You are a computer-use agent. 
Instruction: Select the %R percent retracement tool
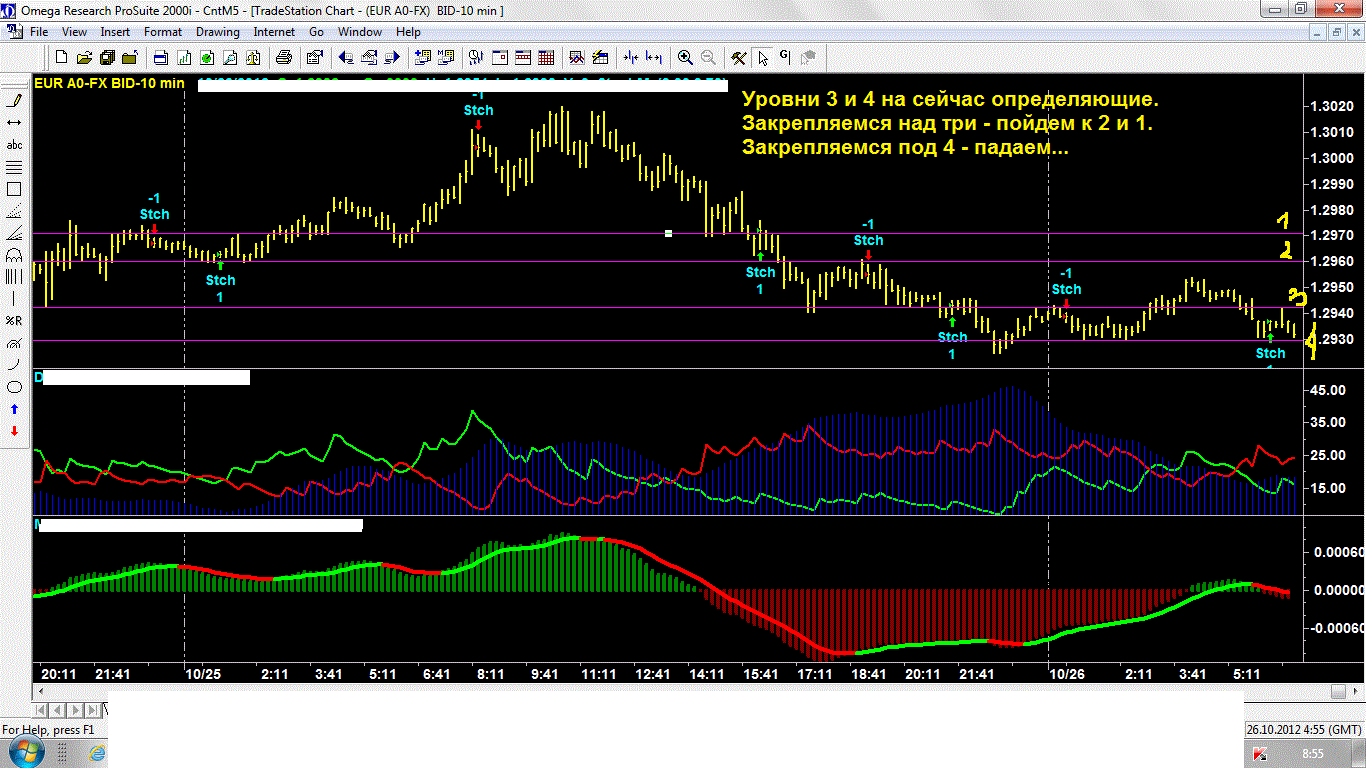coord(14,320)
